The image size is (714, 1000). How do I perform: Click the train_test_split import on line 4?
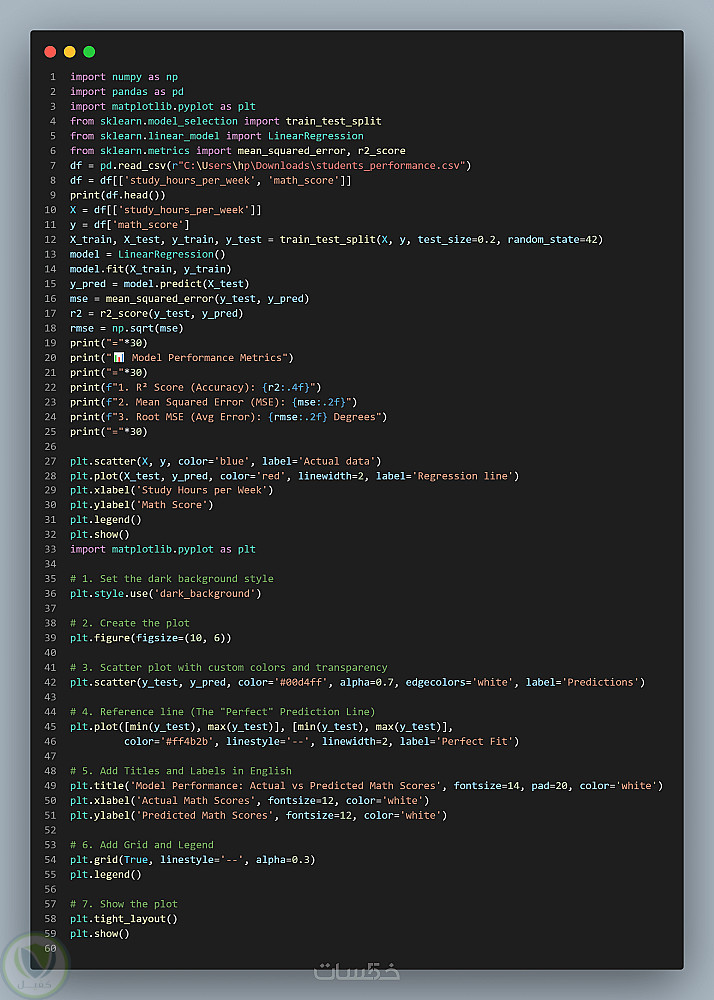coord(326,121)
